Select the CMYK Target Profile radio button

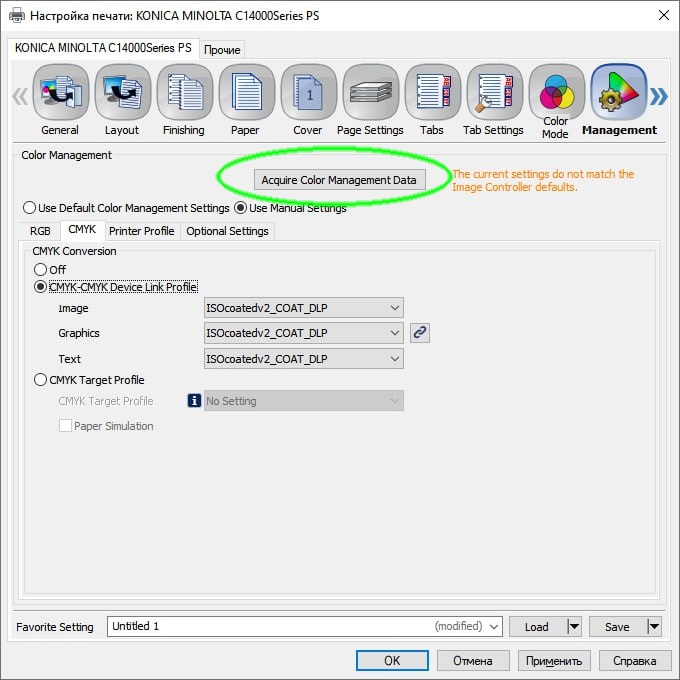click(40, 380)
